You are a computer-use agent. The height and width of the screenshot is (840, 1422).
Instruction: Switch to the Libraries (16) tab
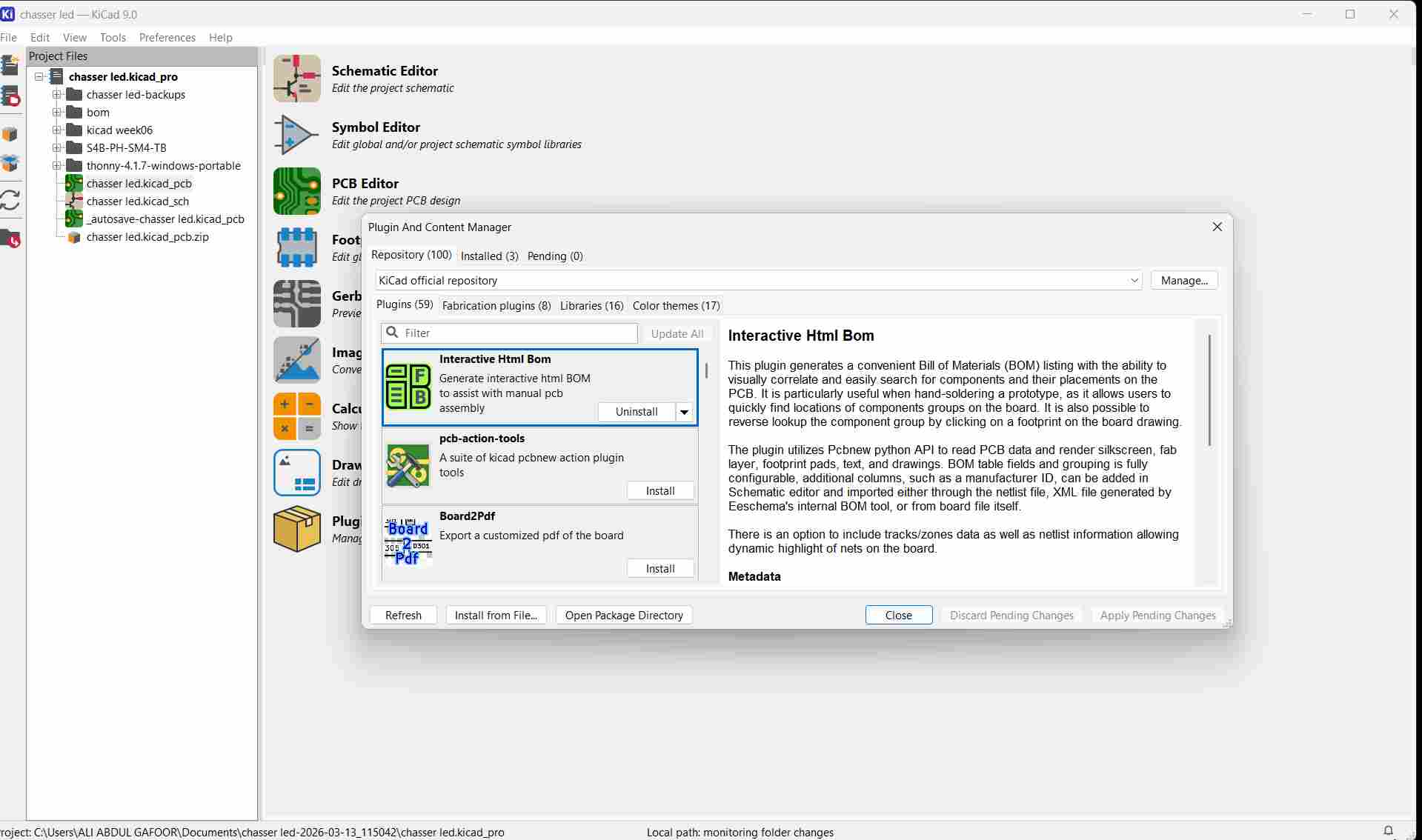coord(592,306)
